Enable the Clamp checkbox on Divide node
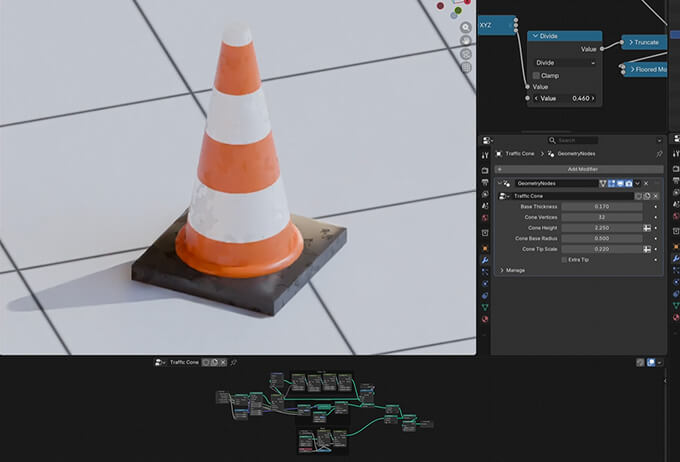Screen dimensions: 680x462 click(x=537, y=75)
